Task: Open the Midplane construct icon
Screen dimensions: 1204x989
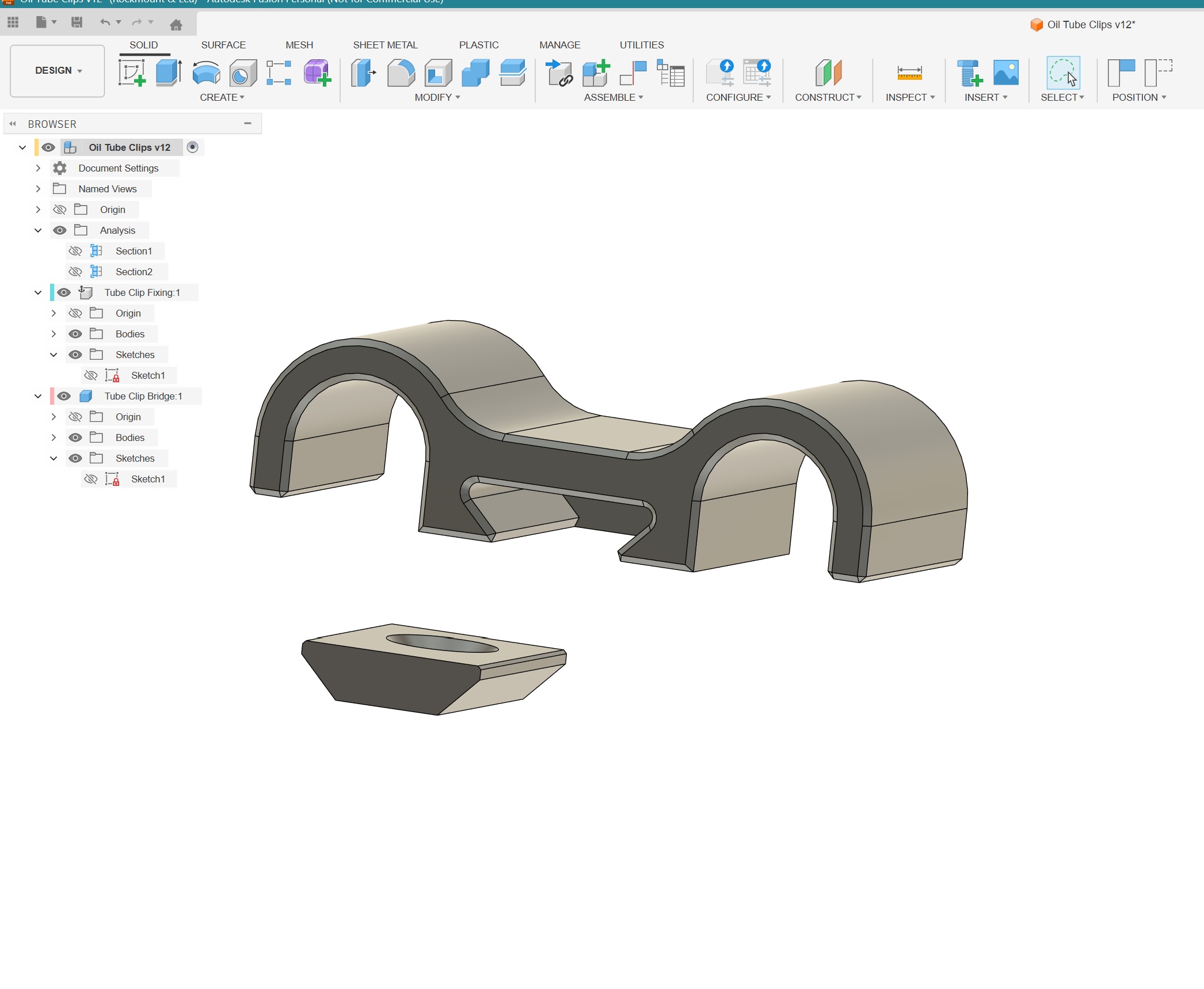Action: coord(828,73)
